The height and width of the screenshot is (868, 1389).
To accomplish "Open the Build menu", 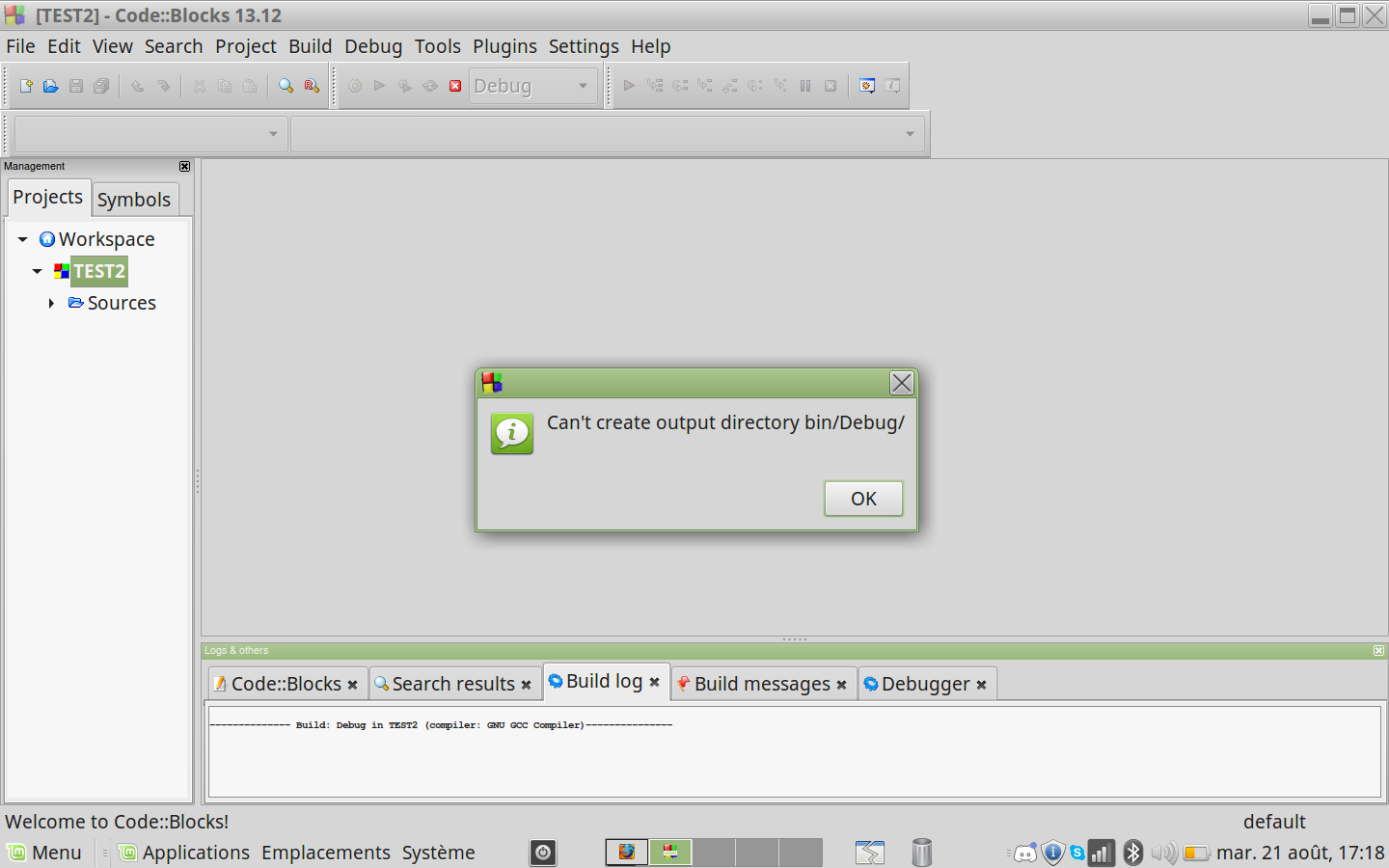I will 310,46.
